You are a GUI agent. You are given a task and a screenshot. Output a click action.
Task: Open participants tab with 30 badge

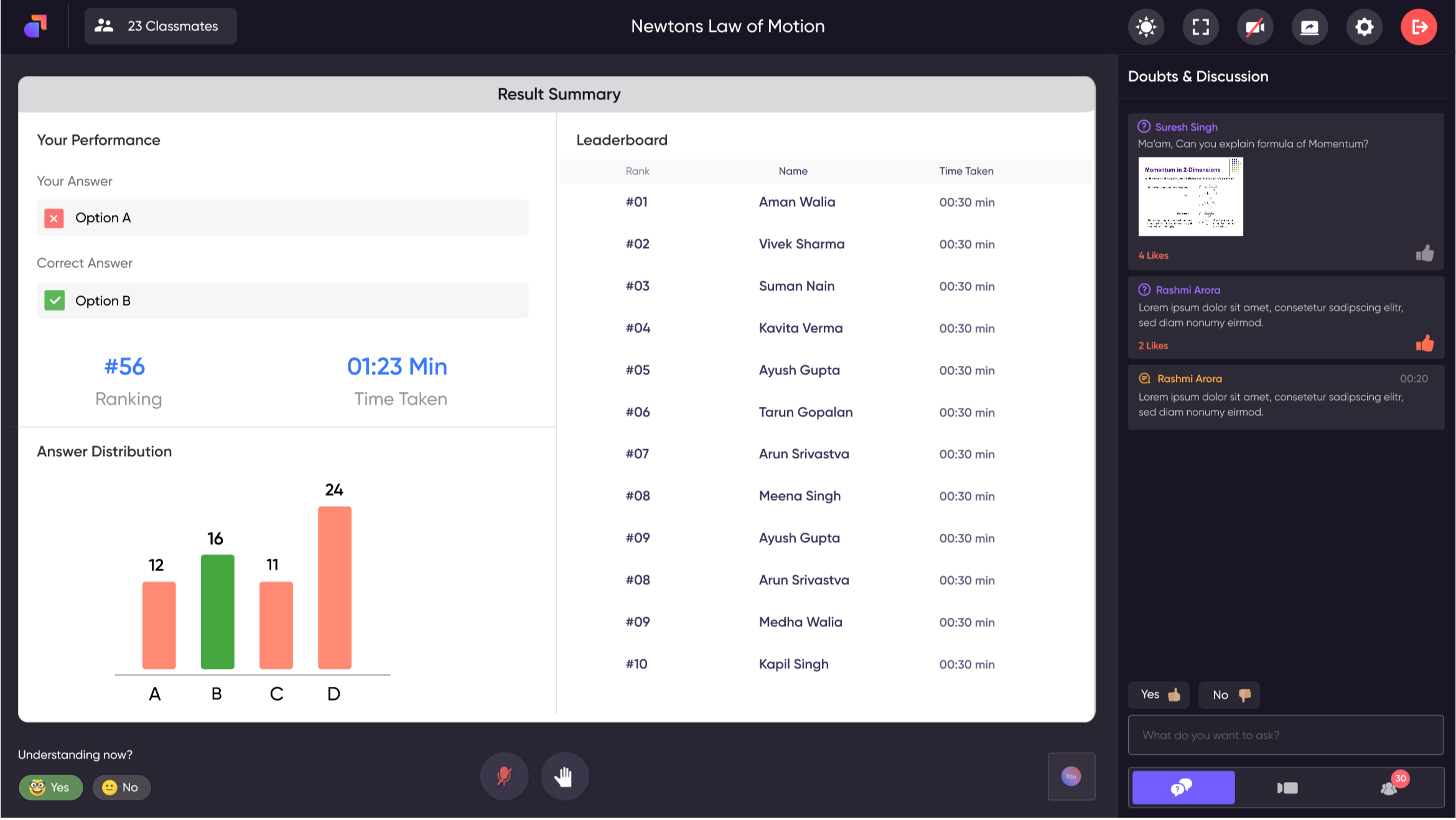click(1389, 788)
